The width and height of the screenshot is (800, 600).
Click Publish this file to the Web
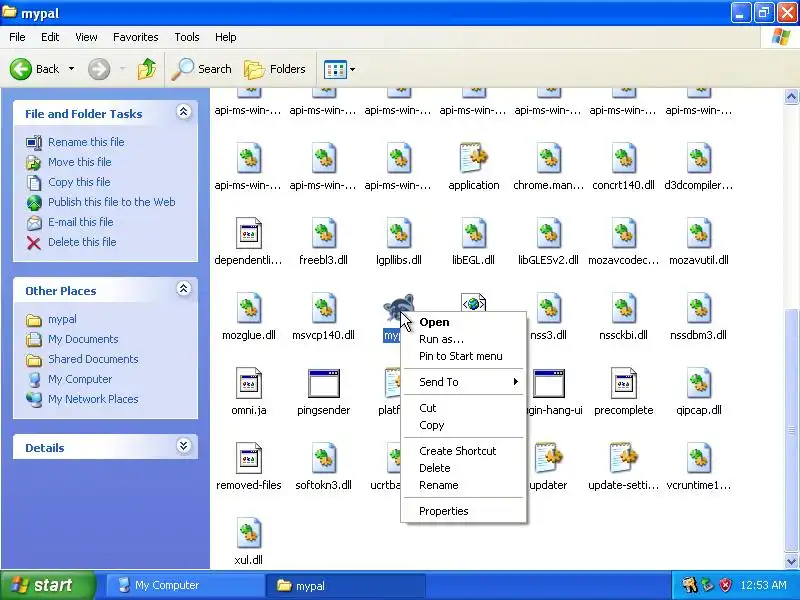click(x=112, y=202)
